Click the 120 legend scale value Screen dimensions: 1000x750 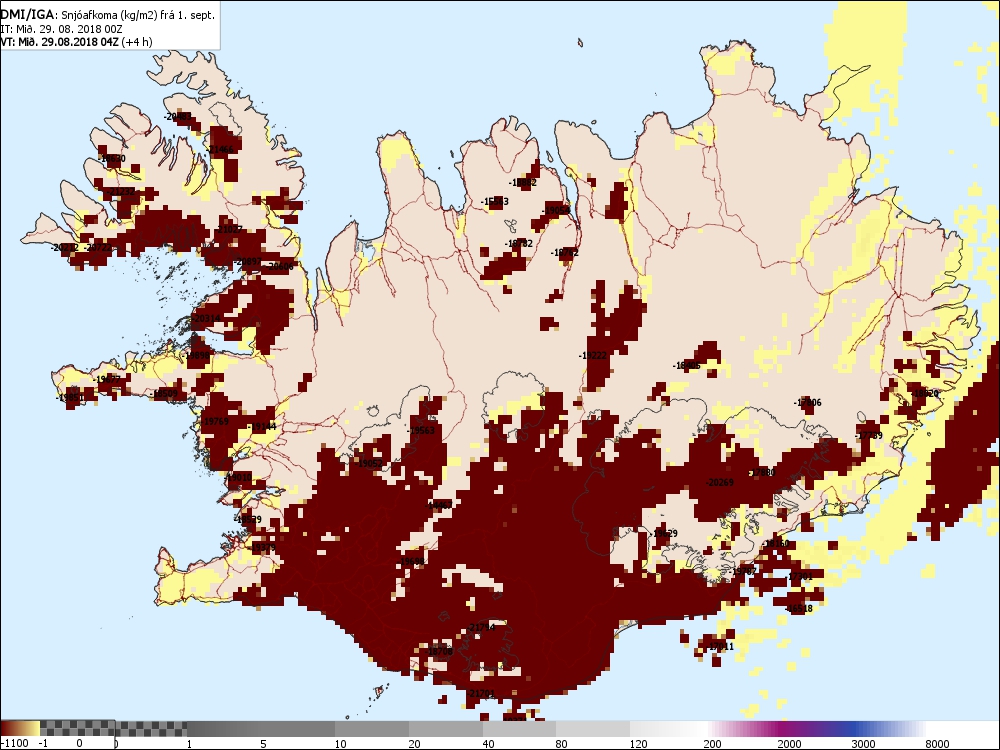point(638,743)
